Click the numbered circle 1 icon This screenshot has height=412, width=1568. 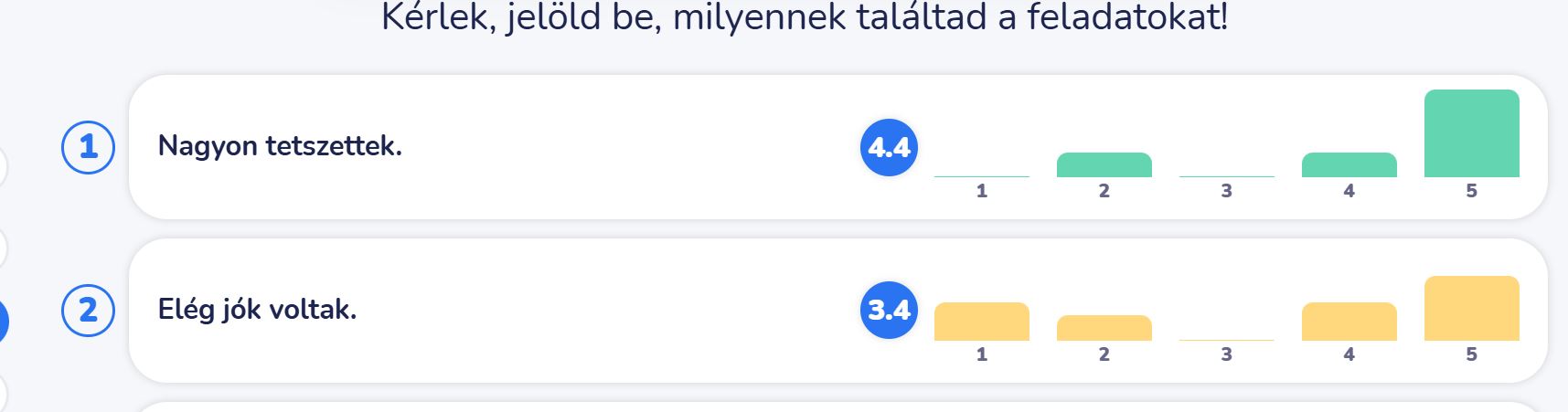coord(88,147)
